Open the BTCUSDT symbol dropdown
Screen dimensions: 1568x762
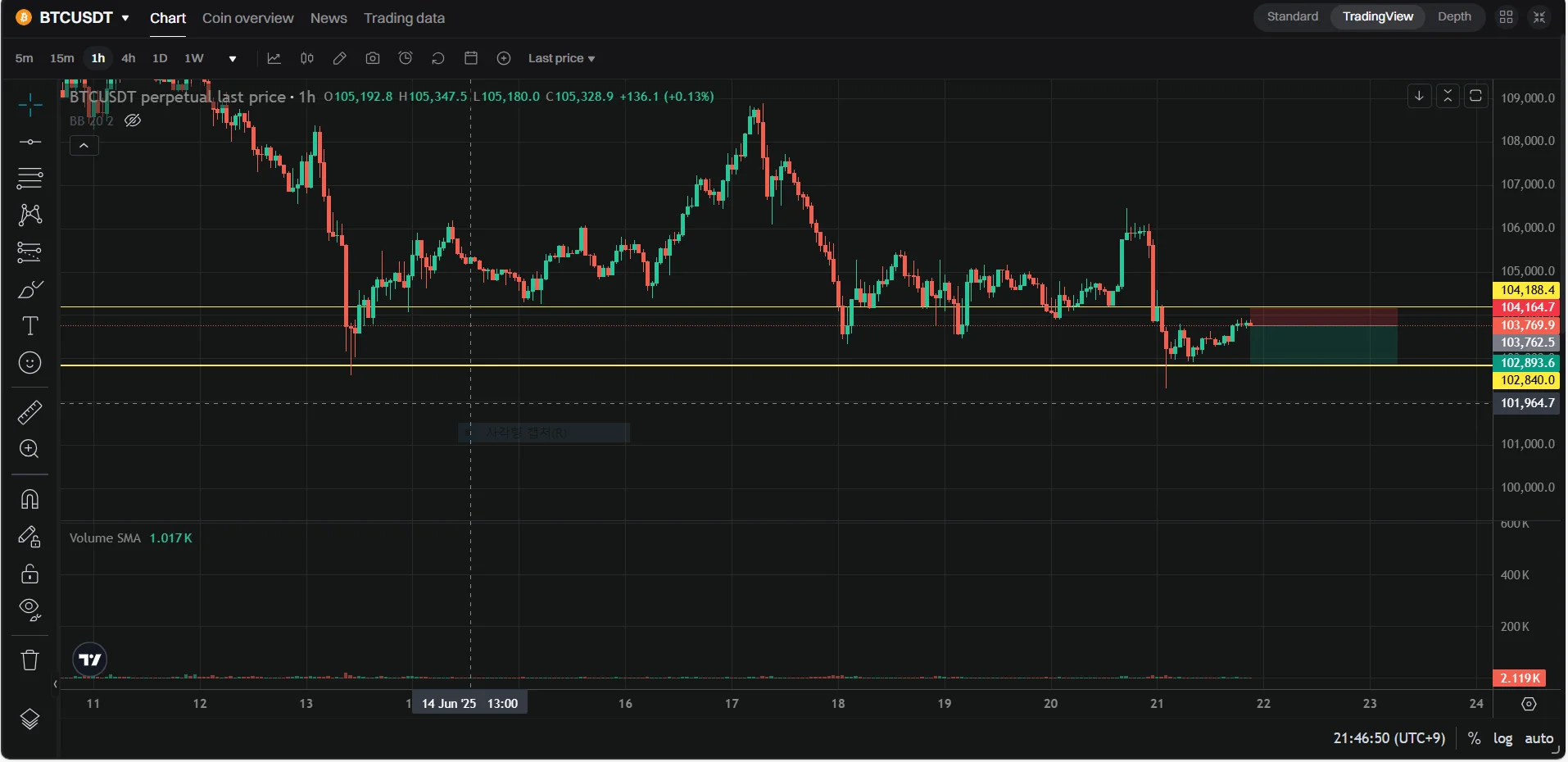point(125,18)
